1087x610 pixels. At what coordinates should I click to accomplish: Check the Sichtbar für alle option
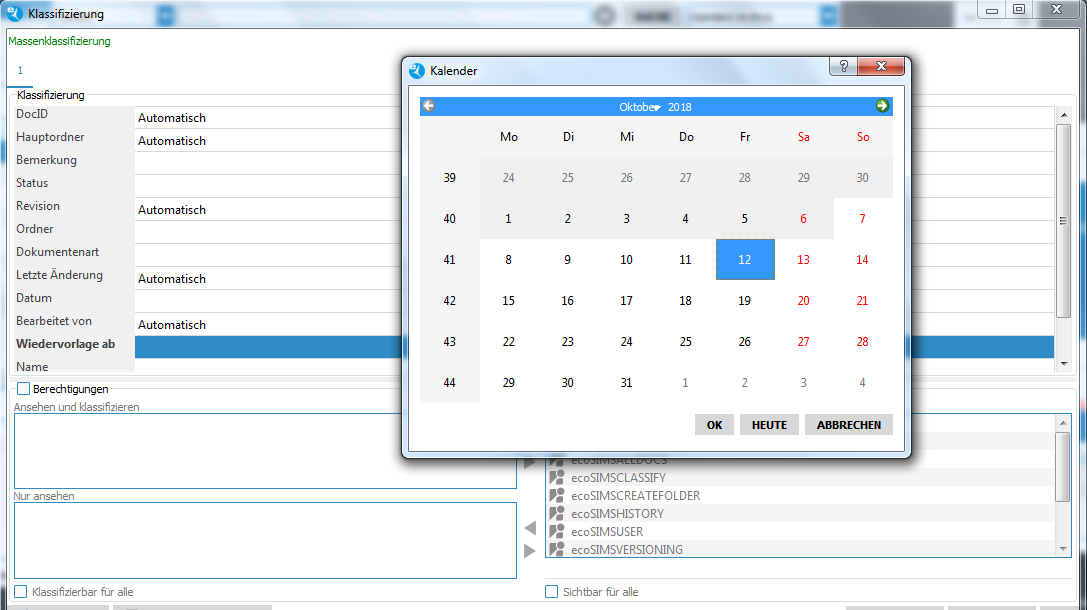(x=552, y=592)
